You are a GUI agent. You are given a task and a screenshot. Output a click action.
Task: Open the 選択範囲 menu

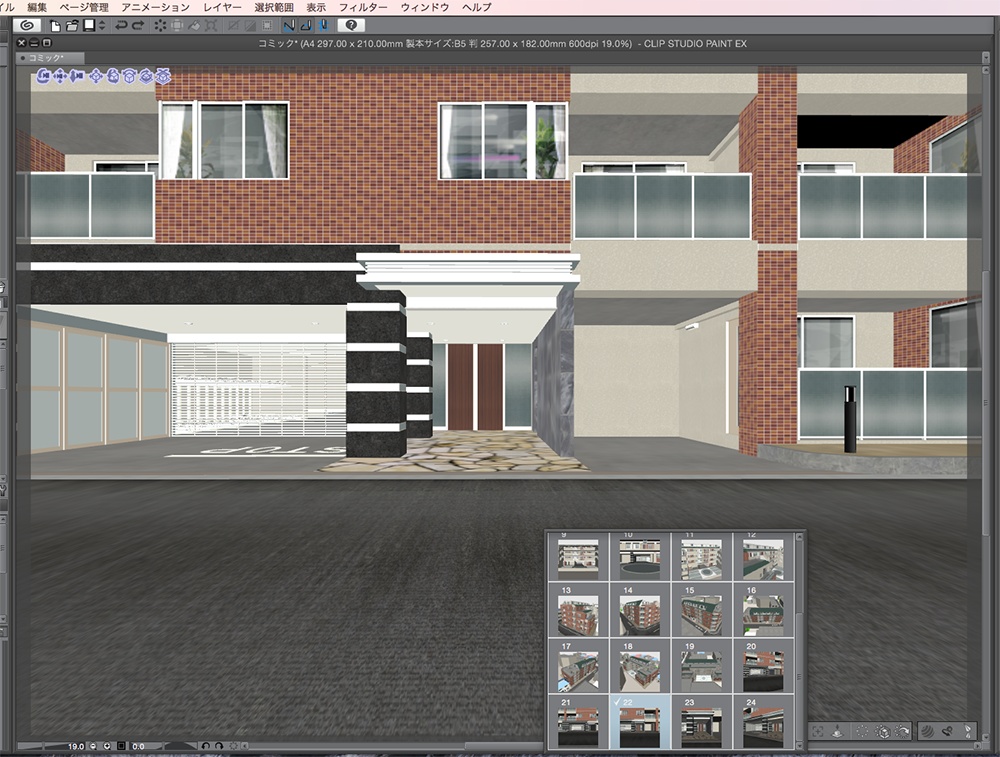pos(274,7)
